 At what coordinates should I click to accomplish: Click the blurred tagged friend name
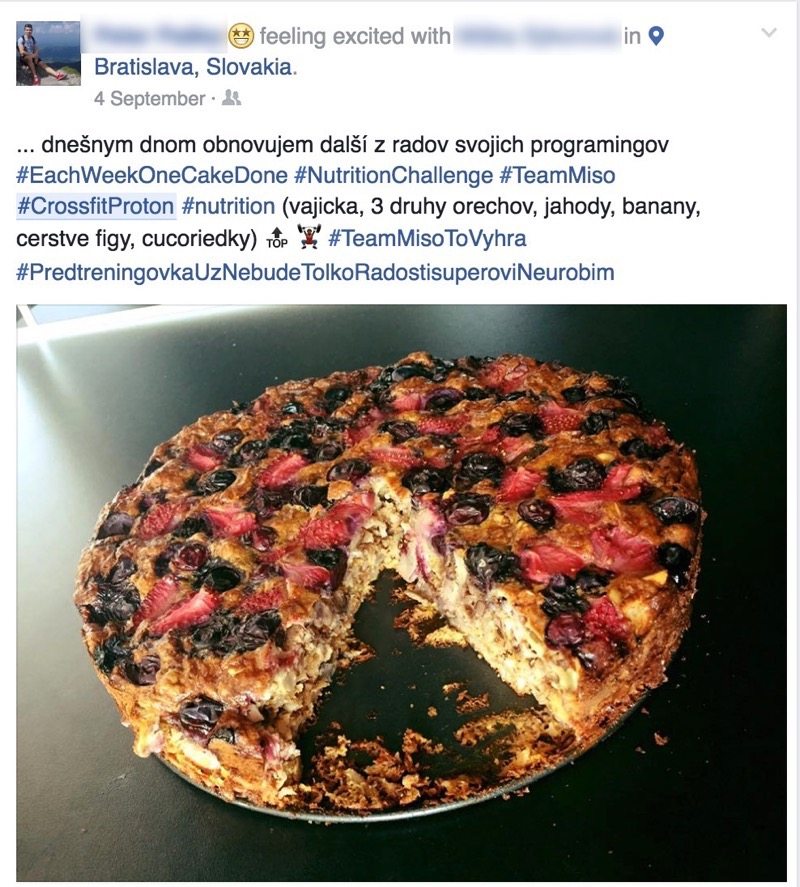[536, 36]
